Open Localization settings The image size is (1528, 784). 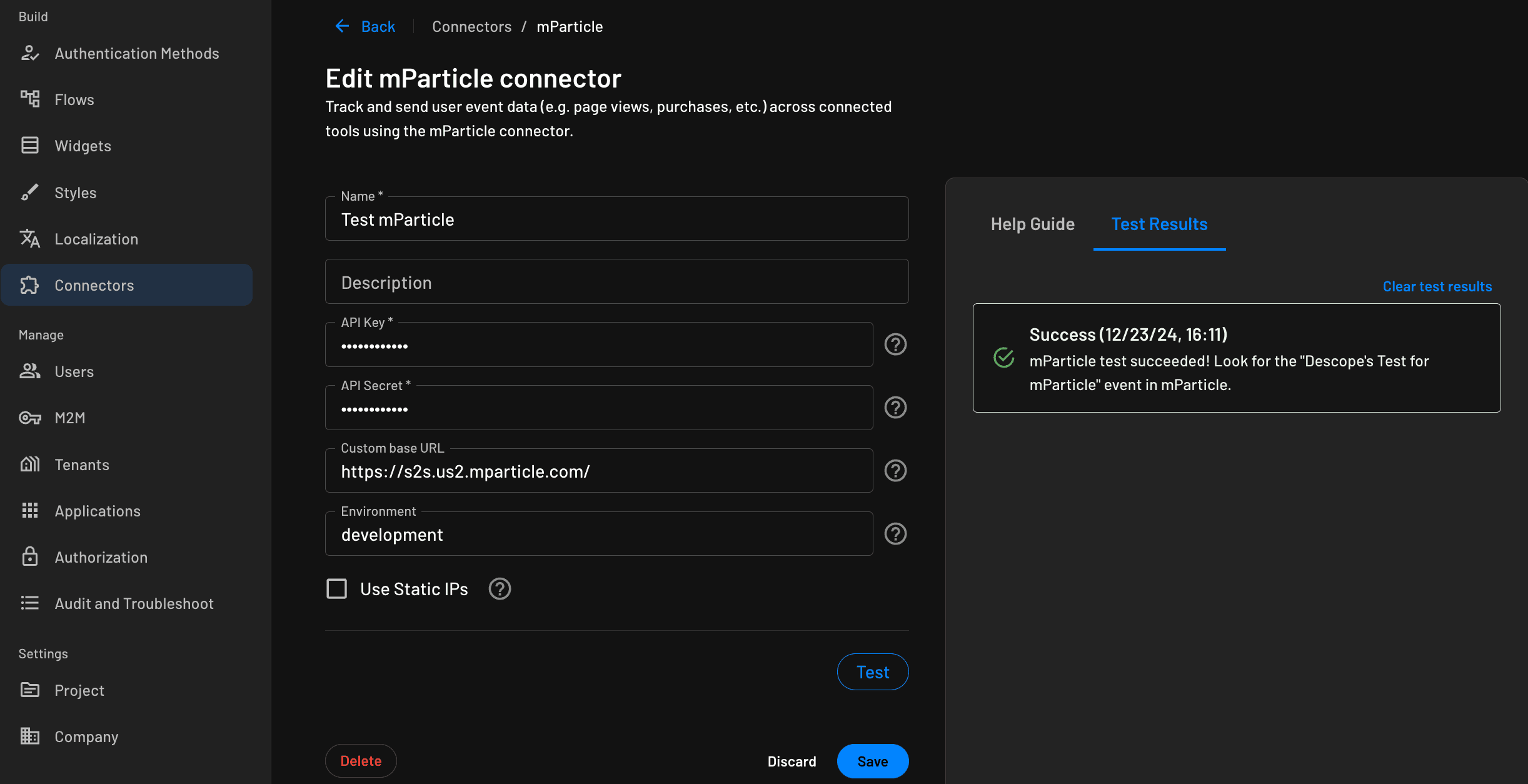pyautogui.click(x=96, y=238)
